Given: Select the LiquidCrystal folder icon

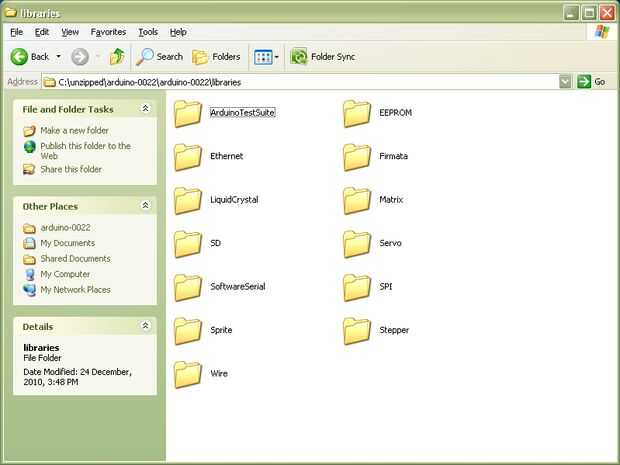Looking at the screenshot, I should tap(188, 200).
